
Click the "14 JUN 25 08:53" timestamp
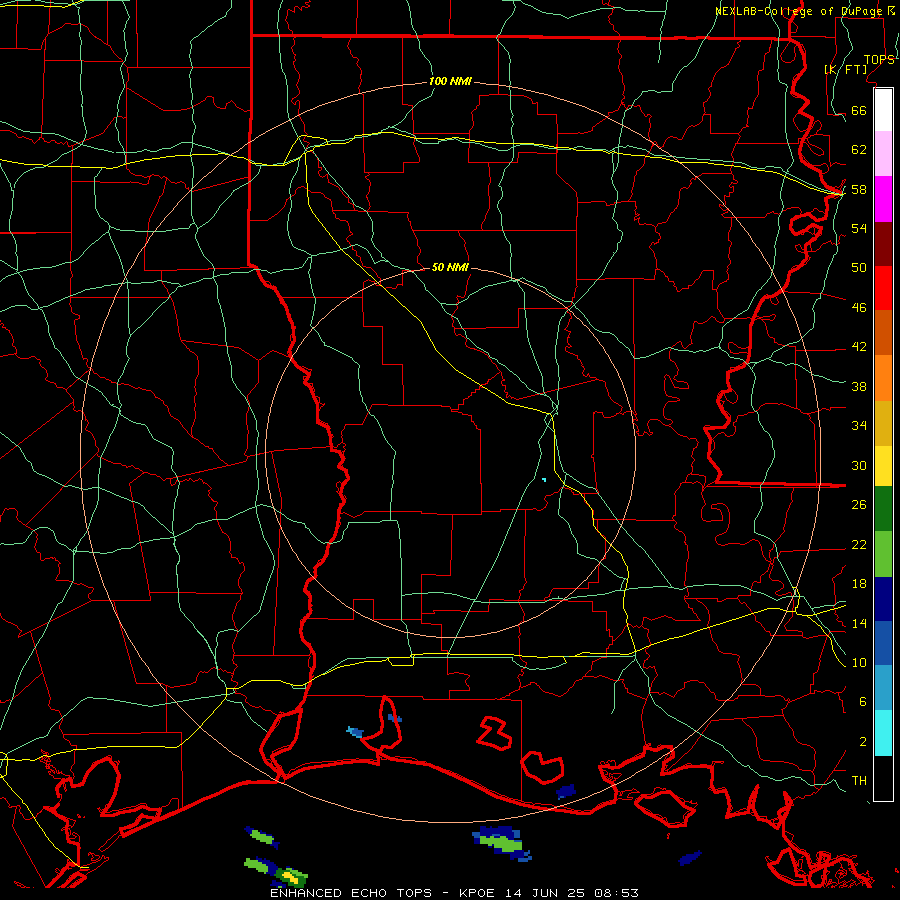(572, 893)
